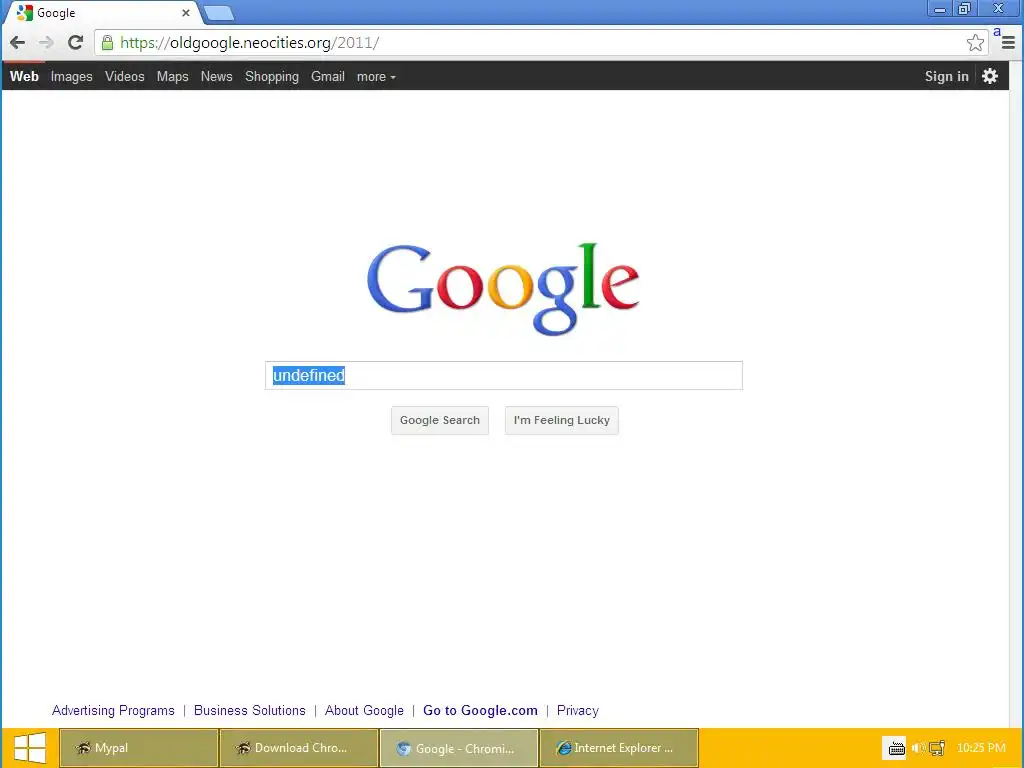Open the Chrome hamburger menu

click(x=1008, y=43)
